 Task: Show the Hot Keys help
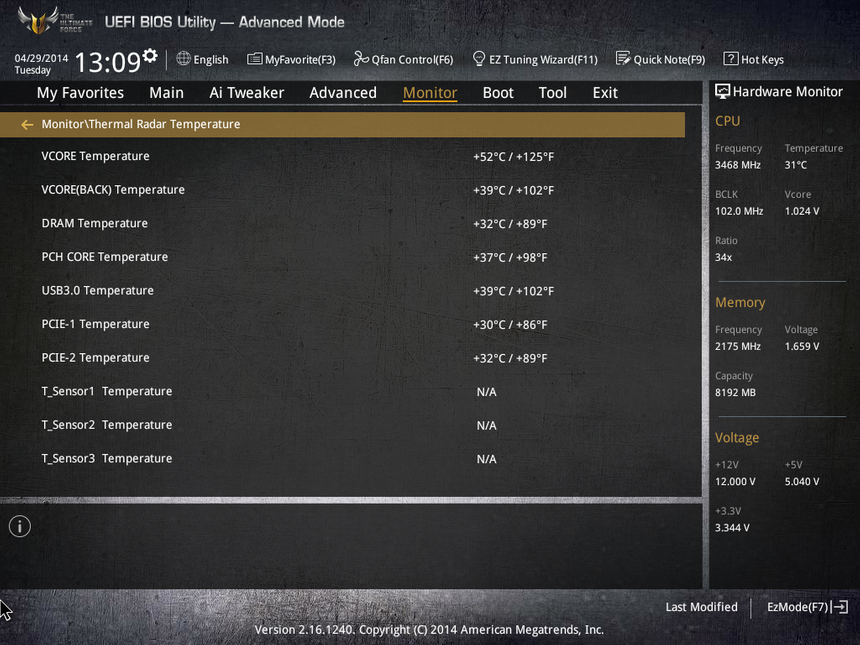point(753,59)
